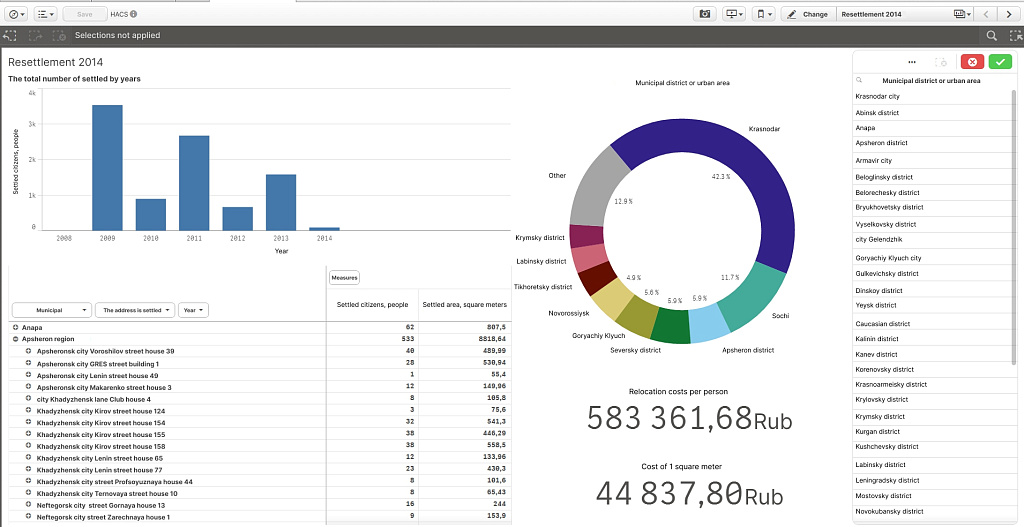Click the Change edit sheet button
The width and height of the screenshot is (1024, 527).
point(807,14)
